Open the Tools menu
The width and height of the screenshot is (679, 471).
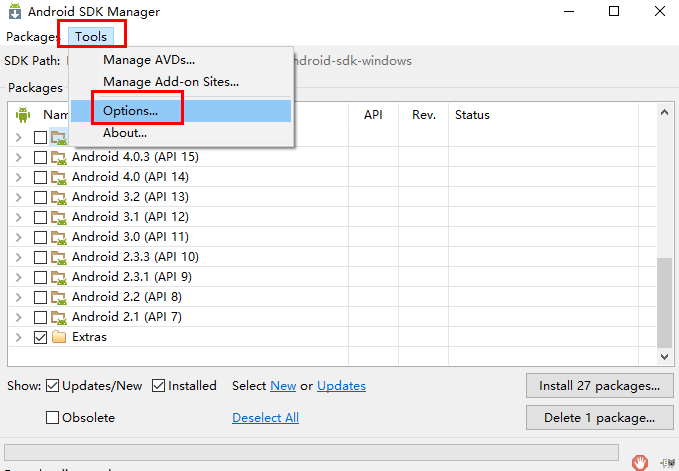[91, 37]
